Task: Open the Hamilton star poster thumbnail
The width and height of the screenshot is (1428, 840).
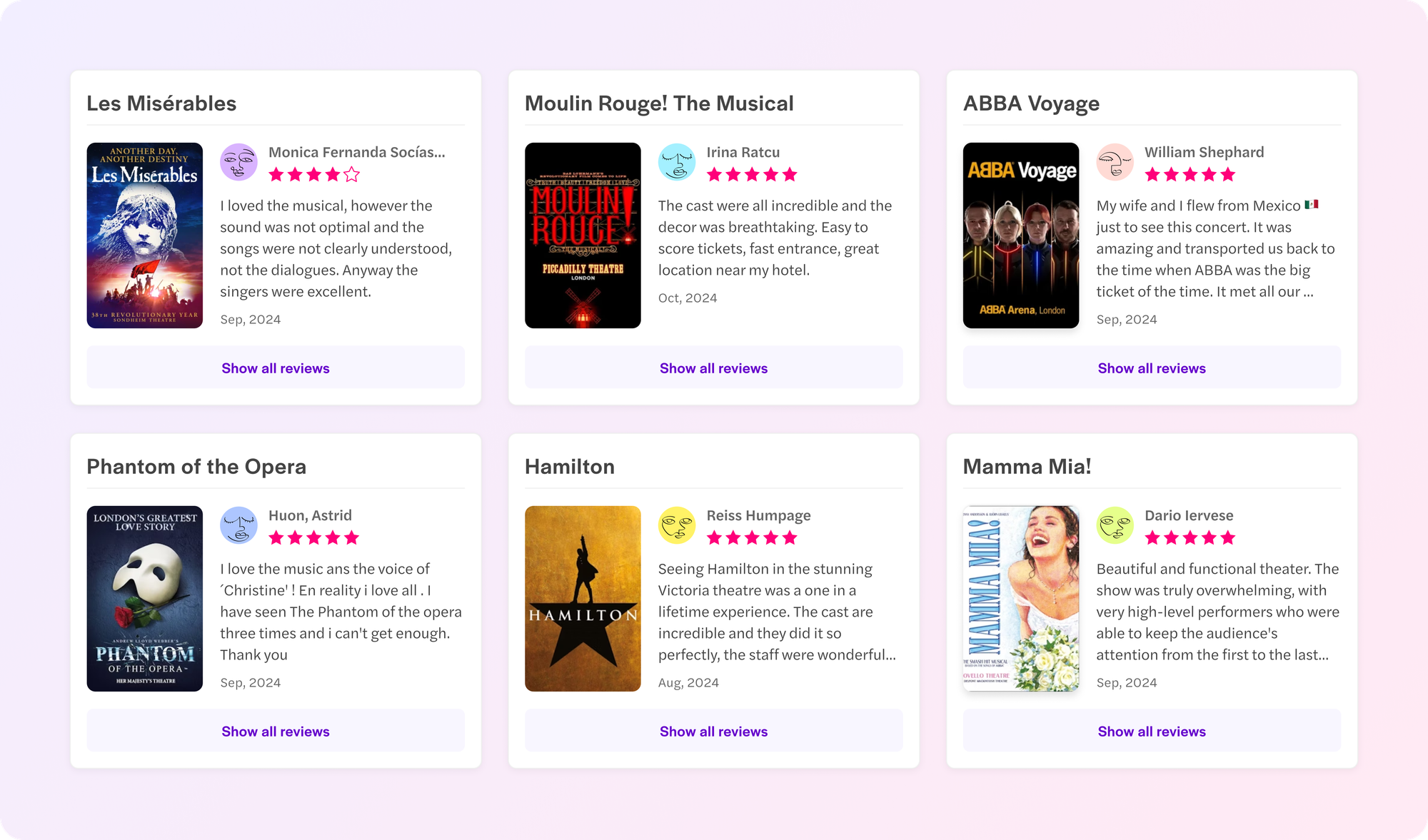Action: (x=583, y=598)
